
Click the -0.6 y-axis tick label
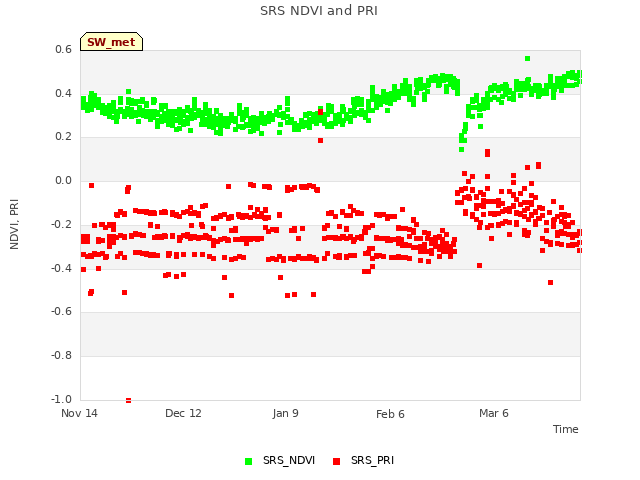pos(62,311)
